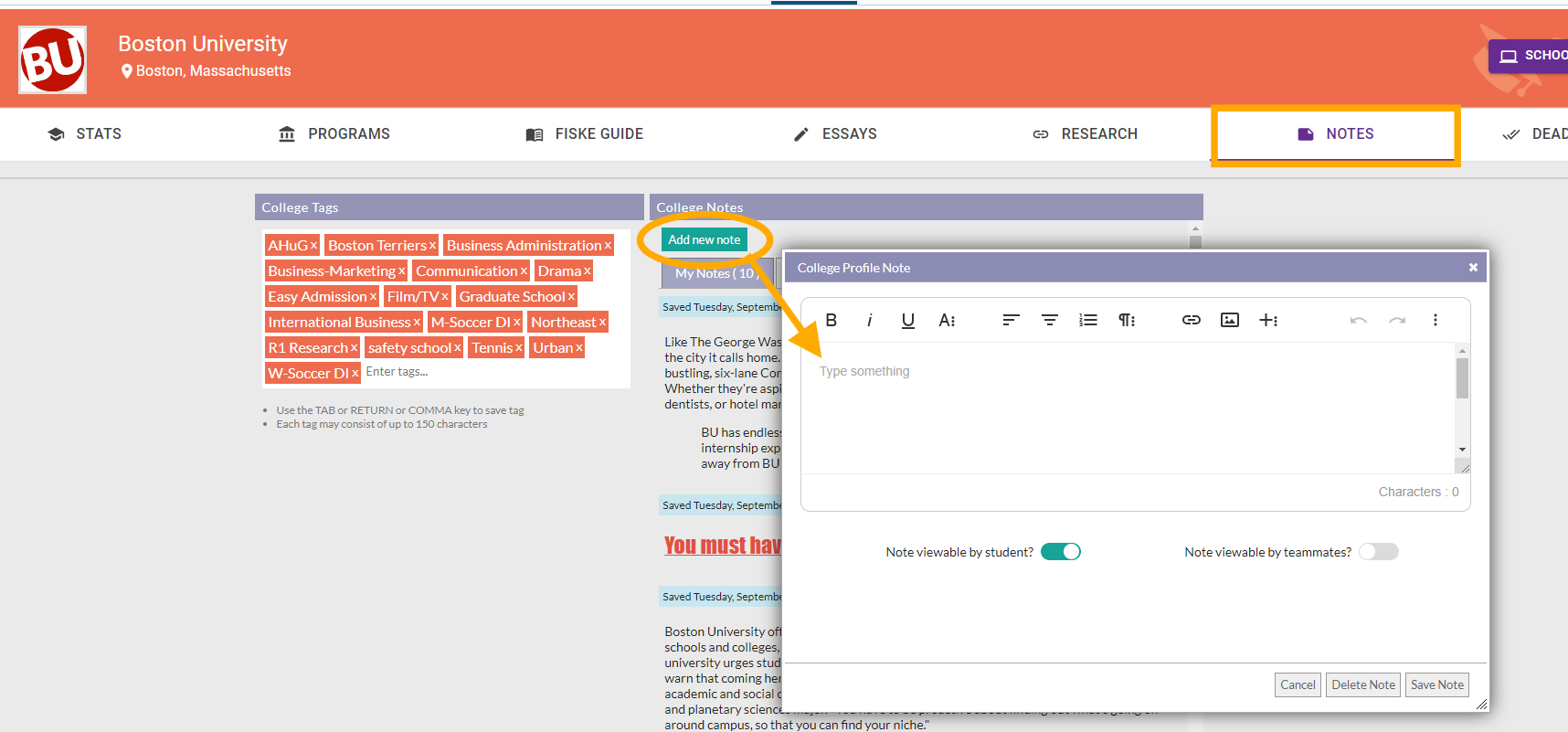
Task: Remove the W-Soccer DI tag
Action: click(355, 374)
